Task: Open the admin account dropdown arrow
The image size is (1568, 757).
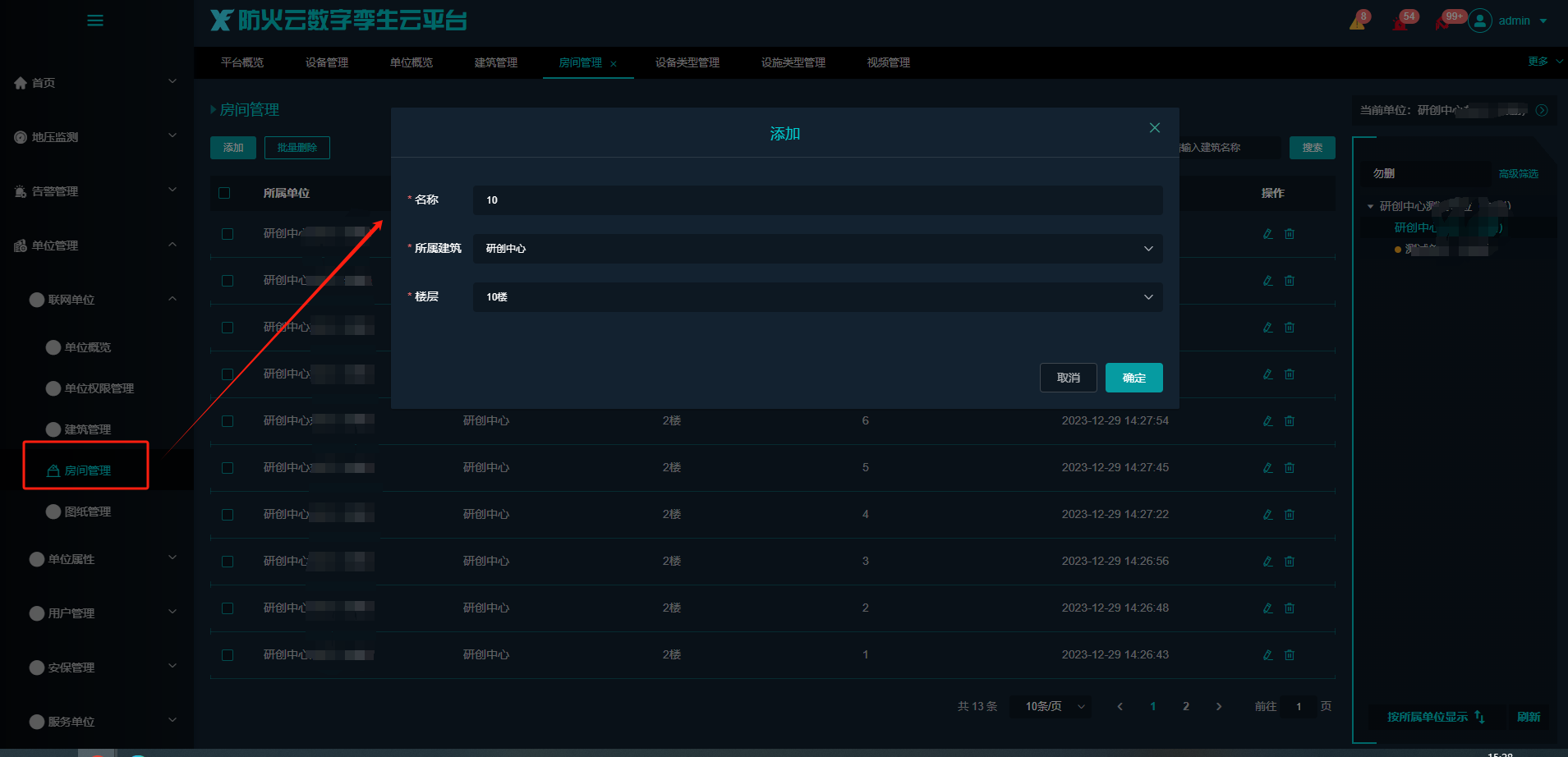Action: coord(1543,21)
